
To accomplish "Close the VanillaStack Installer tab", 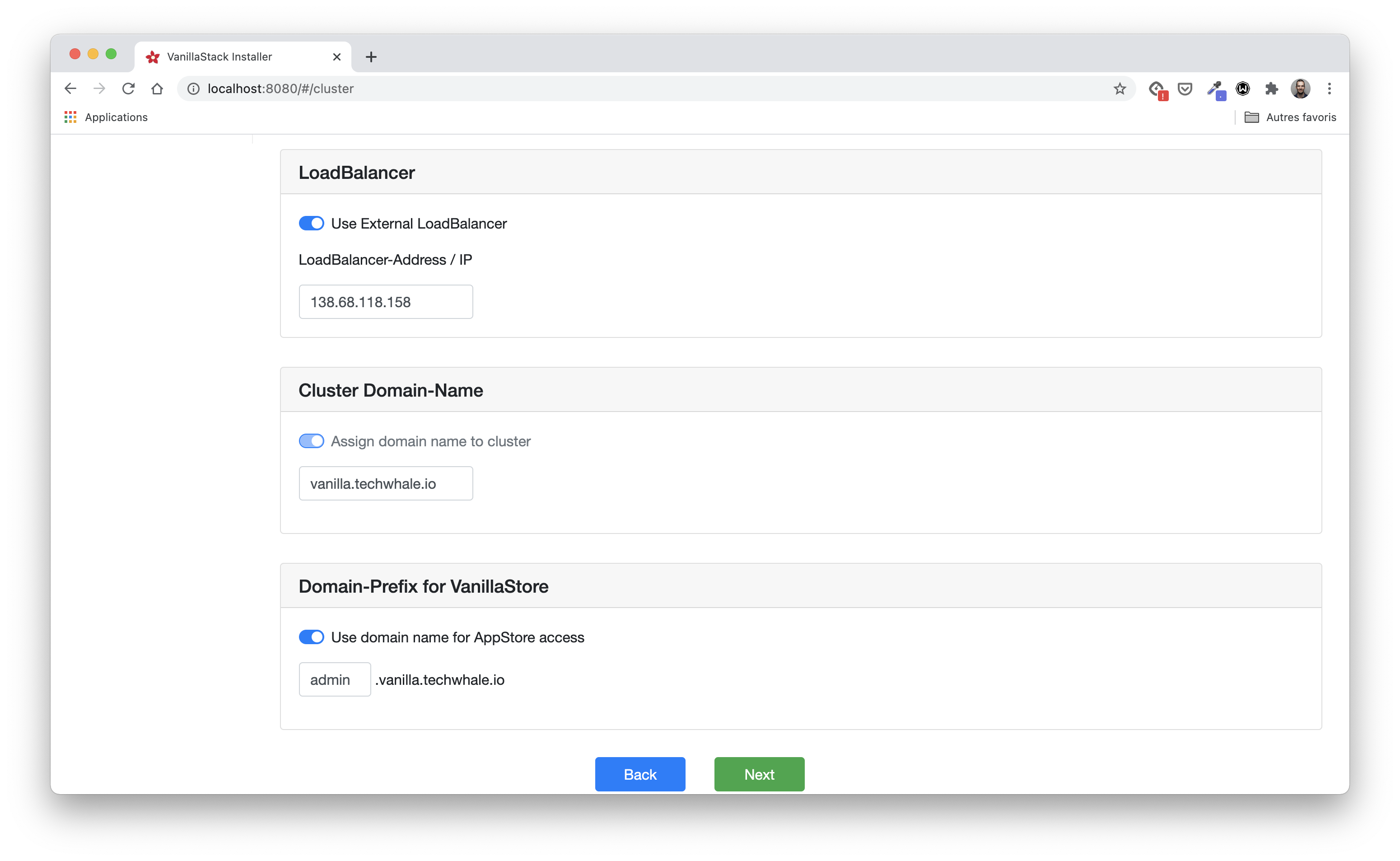I will coord(336,57).
